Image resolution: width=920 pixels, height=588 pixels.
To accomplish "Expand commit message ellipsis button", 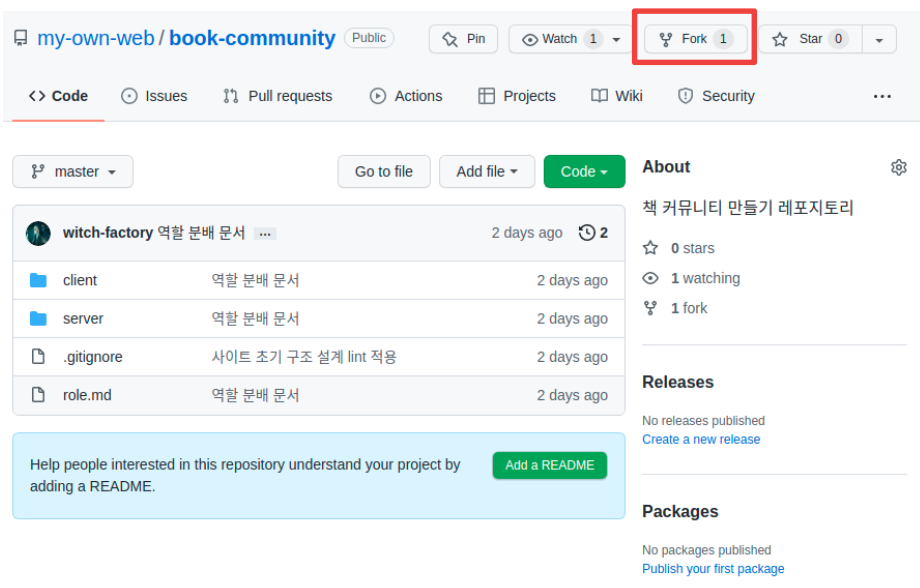I will click(x=264, y=234).
